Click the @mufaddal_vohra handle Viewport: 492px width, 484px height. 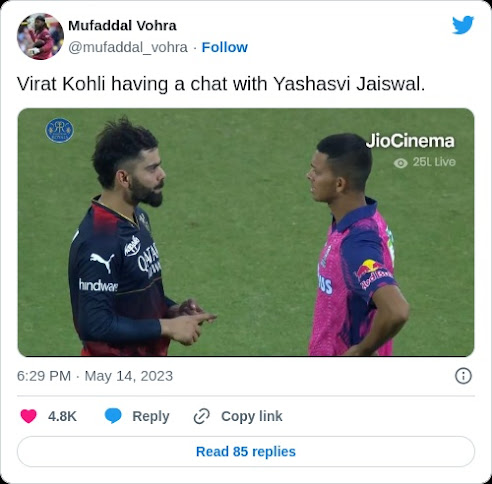(128, 47)
